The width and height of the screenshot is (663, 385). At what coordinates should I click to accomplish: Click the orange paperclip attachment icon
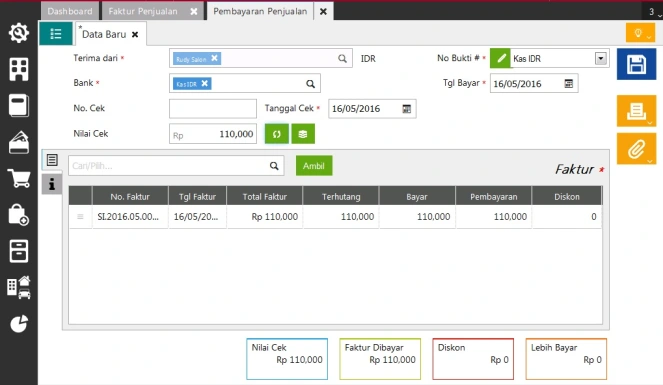coord(636,149)
